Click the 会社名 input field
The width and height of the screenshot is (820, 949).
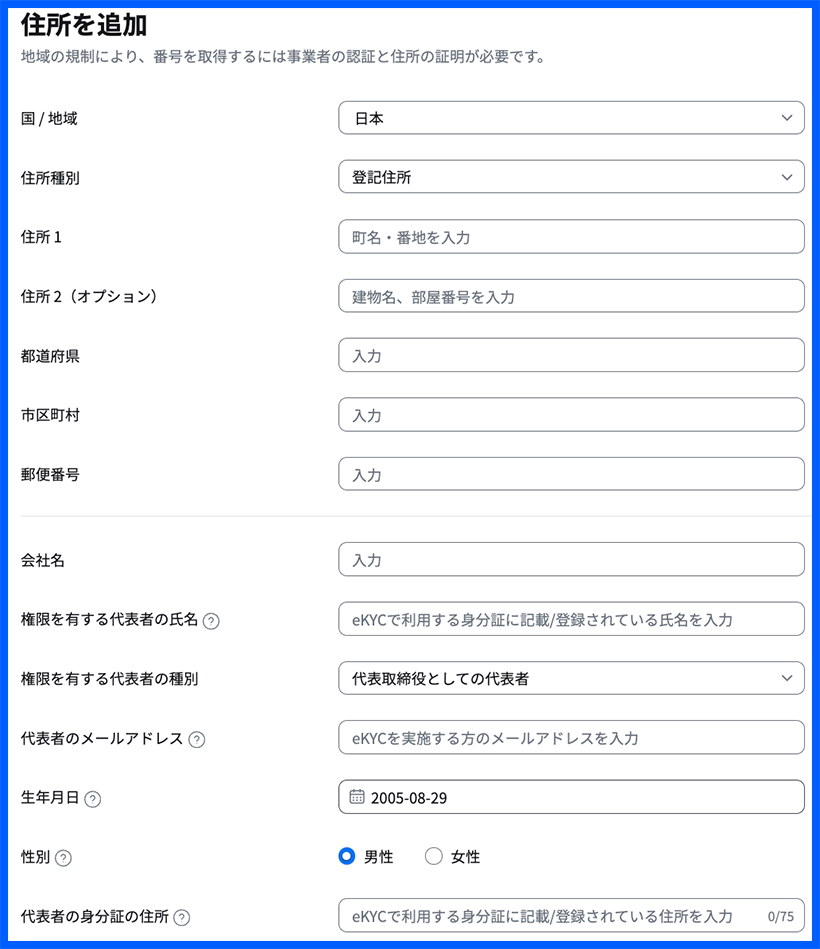[x=570, y=559]
